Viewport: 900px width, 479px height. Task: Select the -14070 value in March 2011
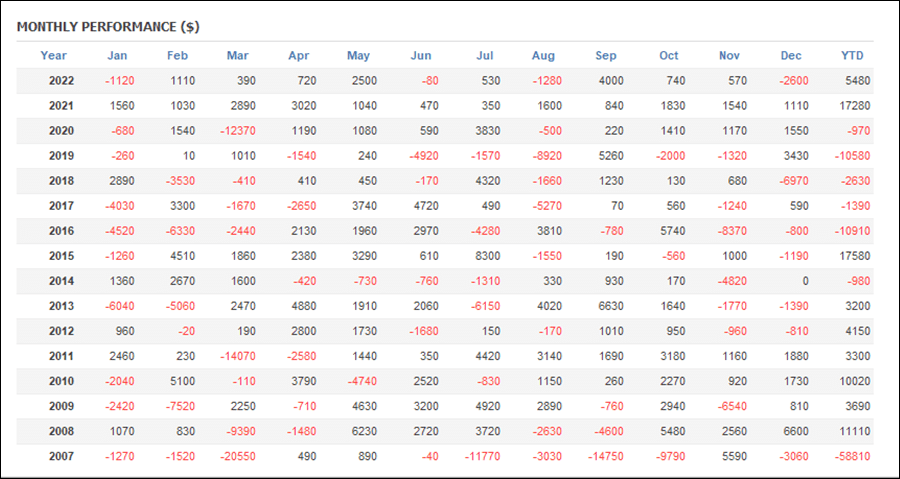click(x=238, y=356)
